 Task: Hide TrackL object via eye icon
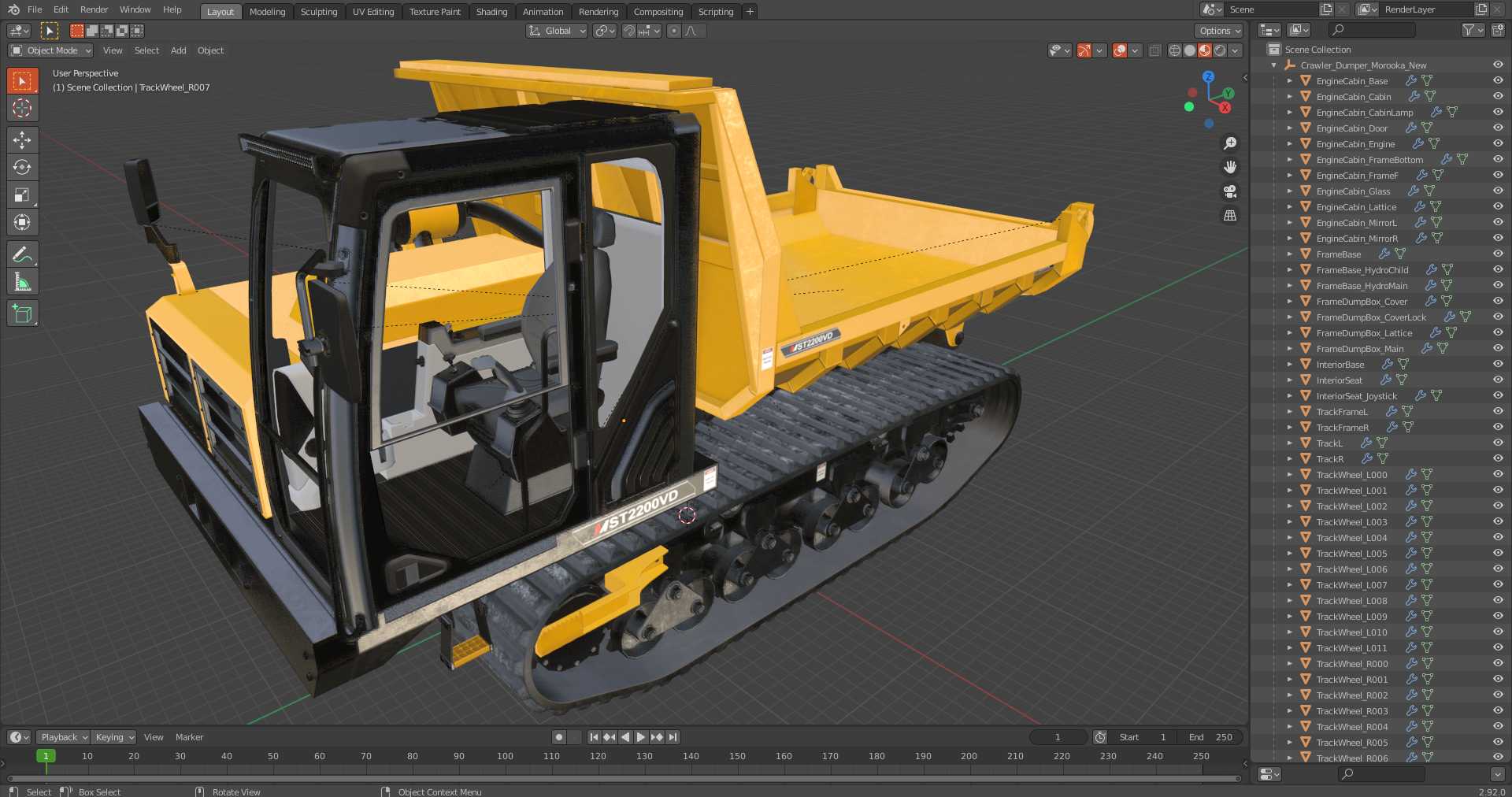pos(1498,443)
